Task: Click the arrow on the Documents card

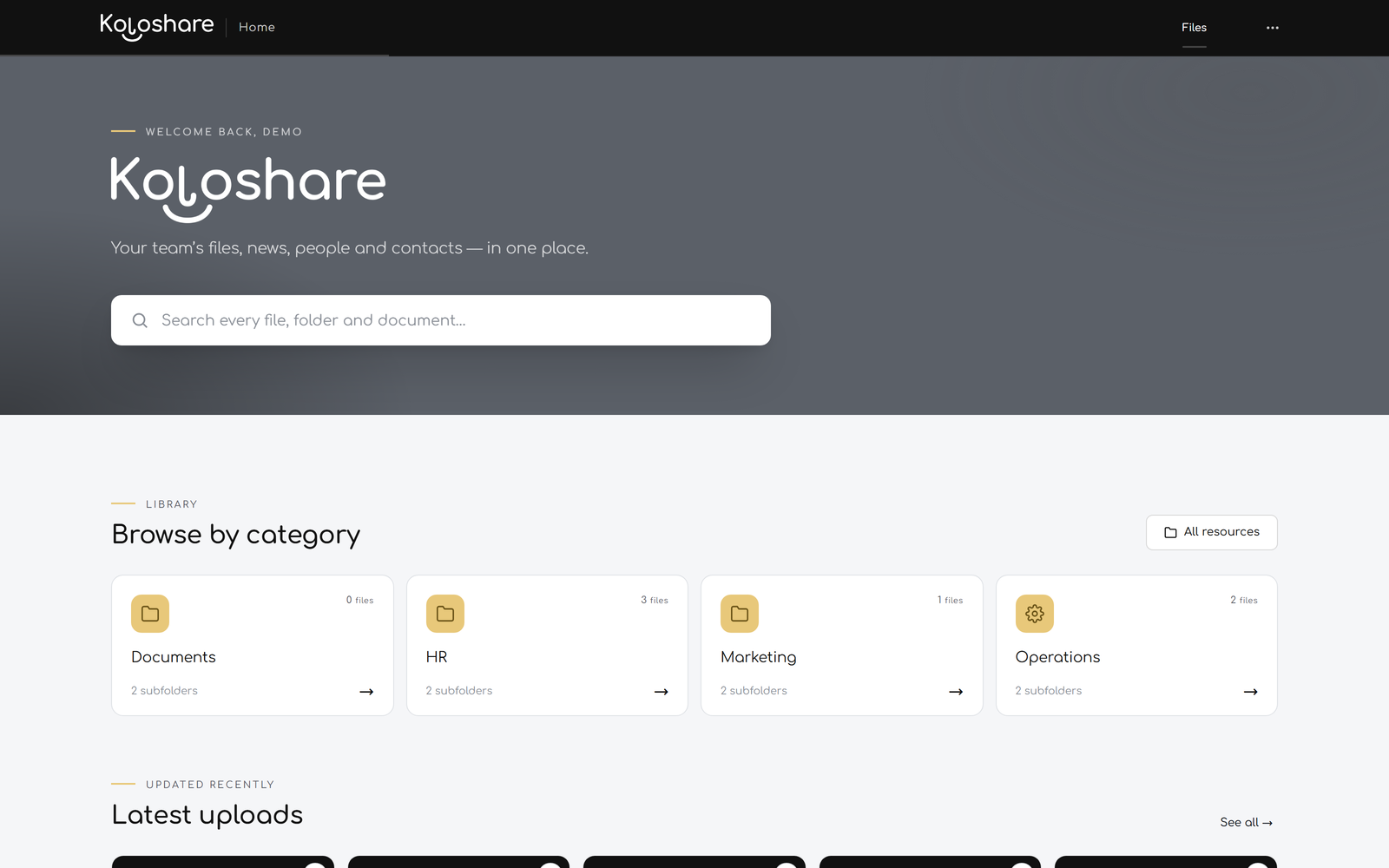Action: pyautogui.click(x=366, y=692)
